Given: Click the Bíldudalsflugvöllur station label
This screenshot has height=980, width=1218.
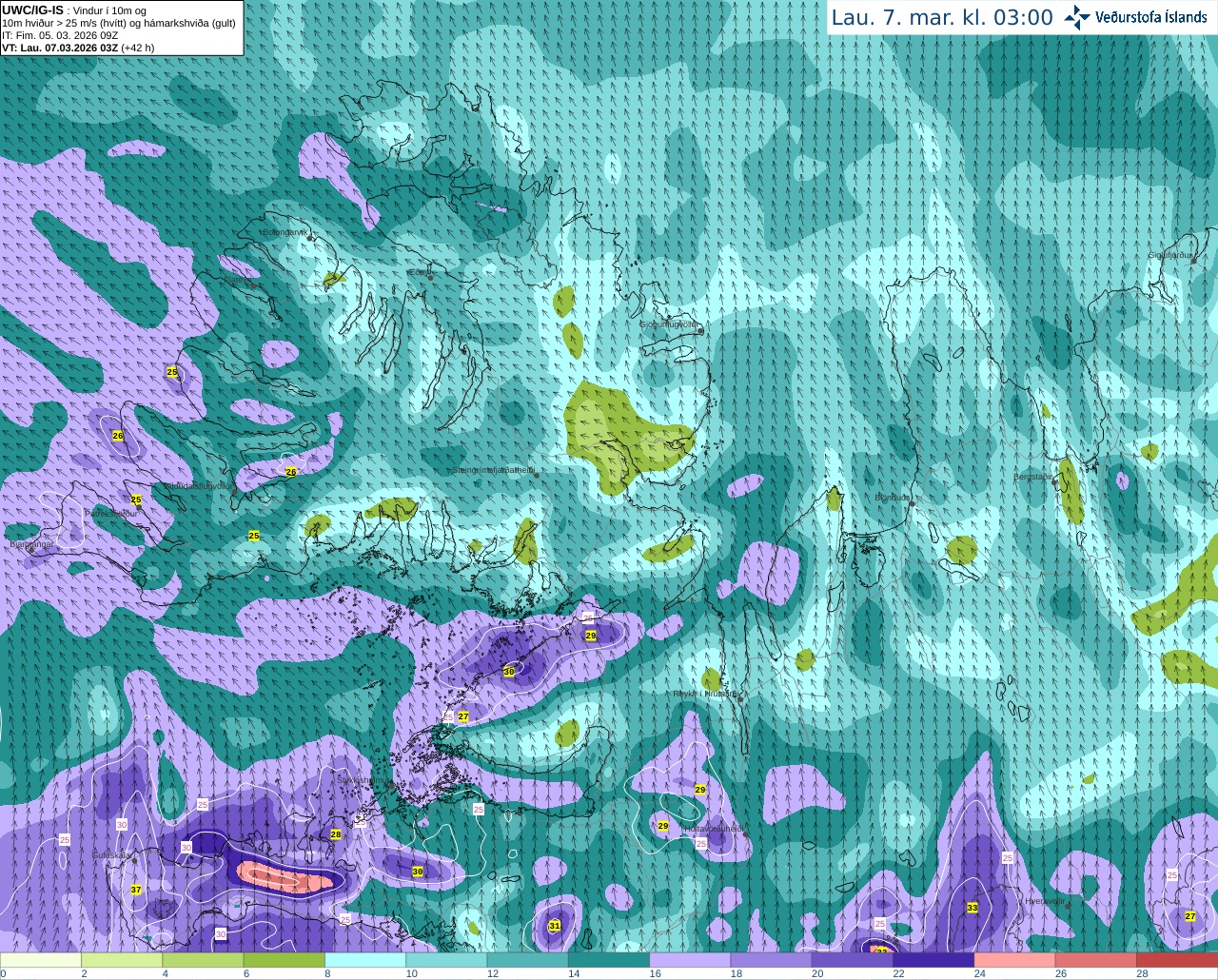Looking at the screenshot, I should tap(197, 485).
